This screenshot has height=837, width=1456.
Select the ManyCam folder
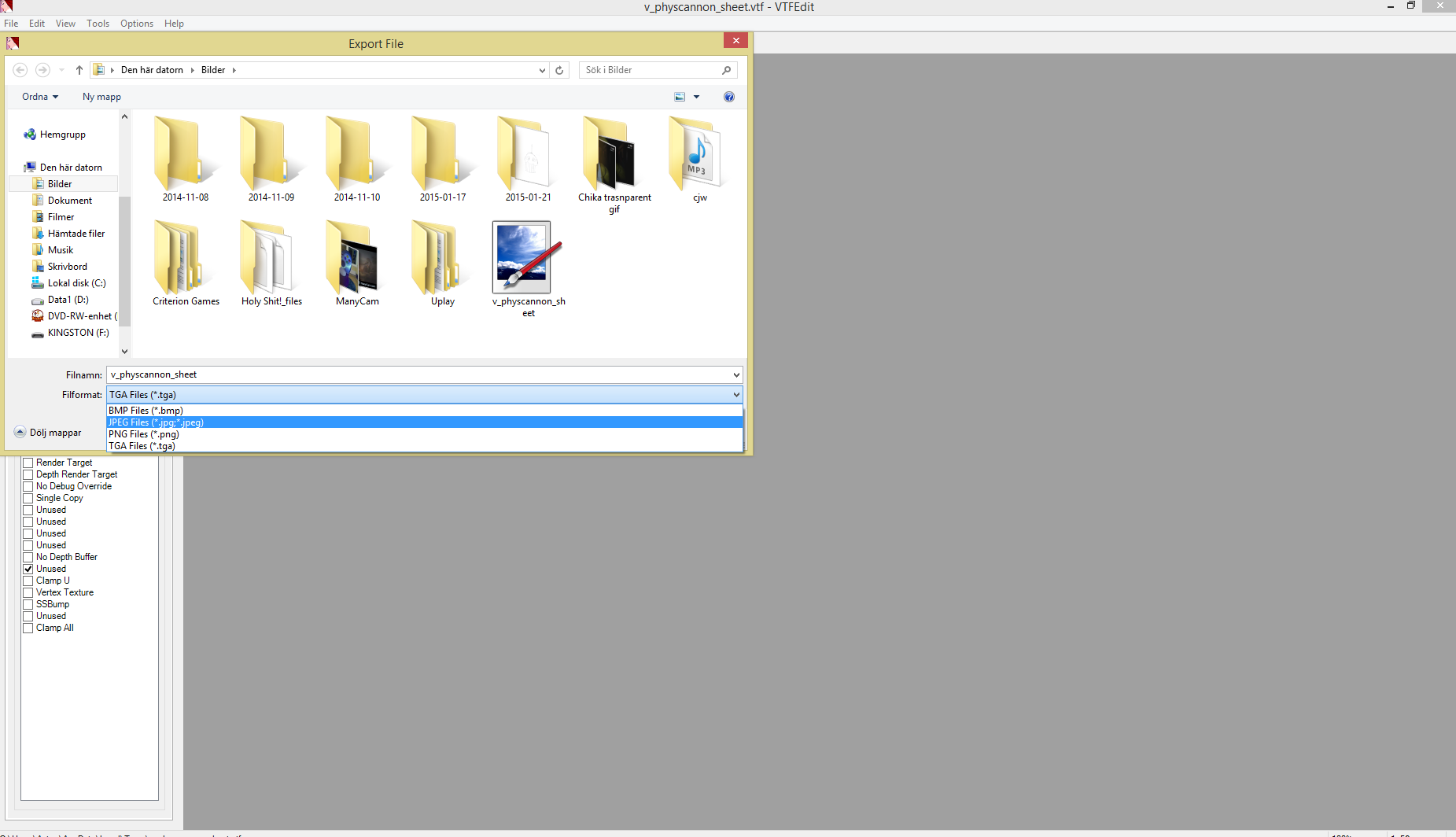[357, 264]
